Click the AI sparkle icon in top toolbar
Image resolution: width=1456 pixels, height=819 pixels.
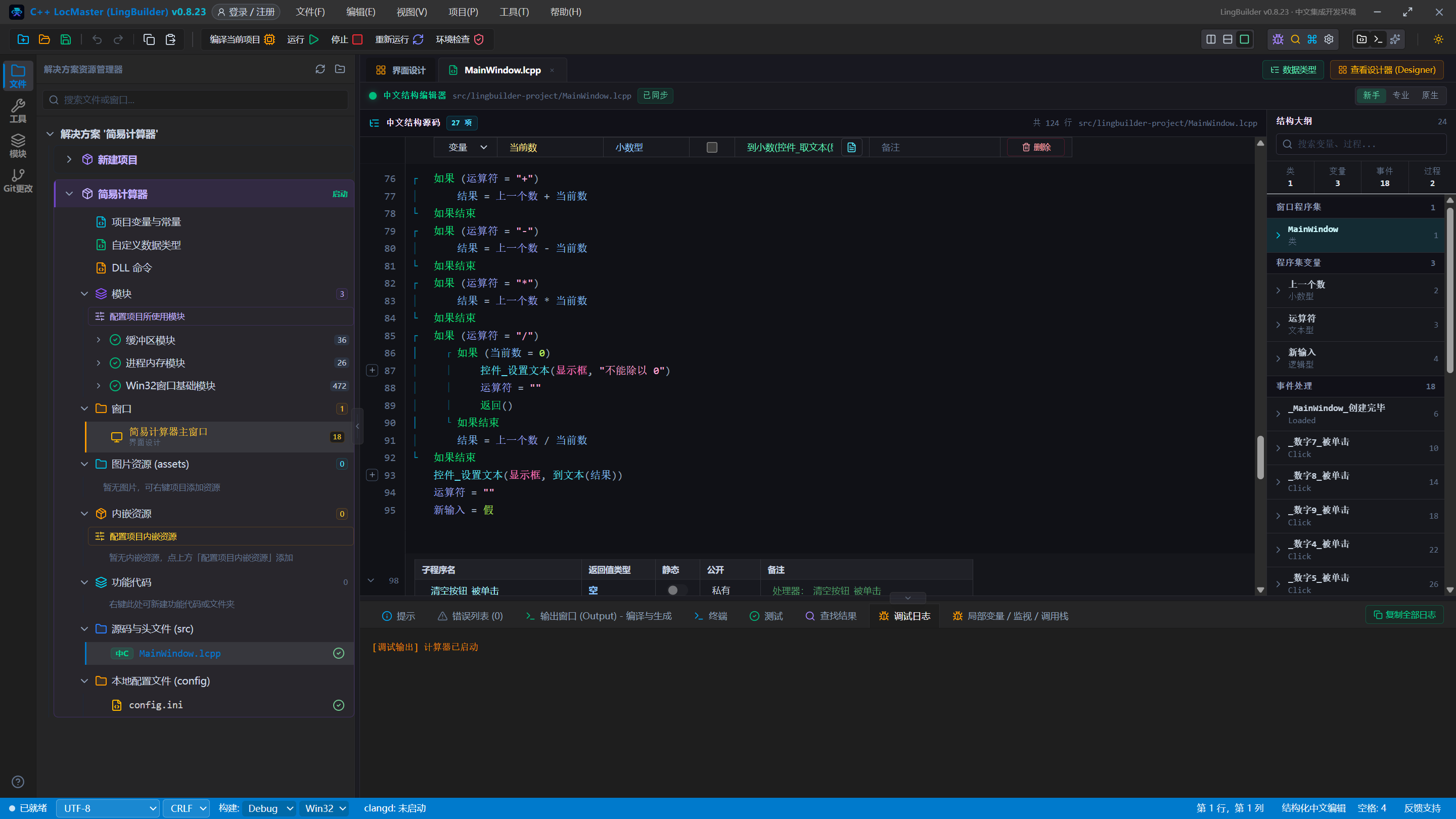pyautogui.click(x=1395, y=39)
